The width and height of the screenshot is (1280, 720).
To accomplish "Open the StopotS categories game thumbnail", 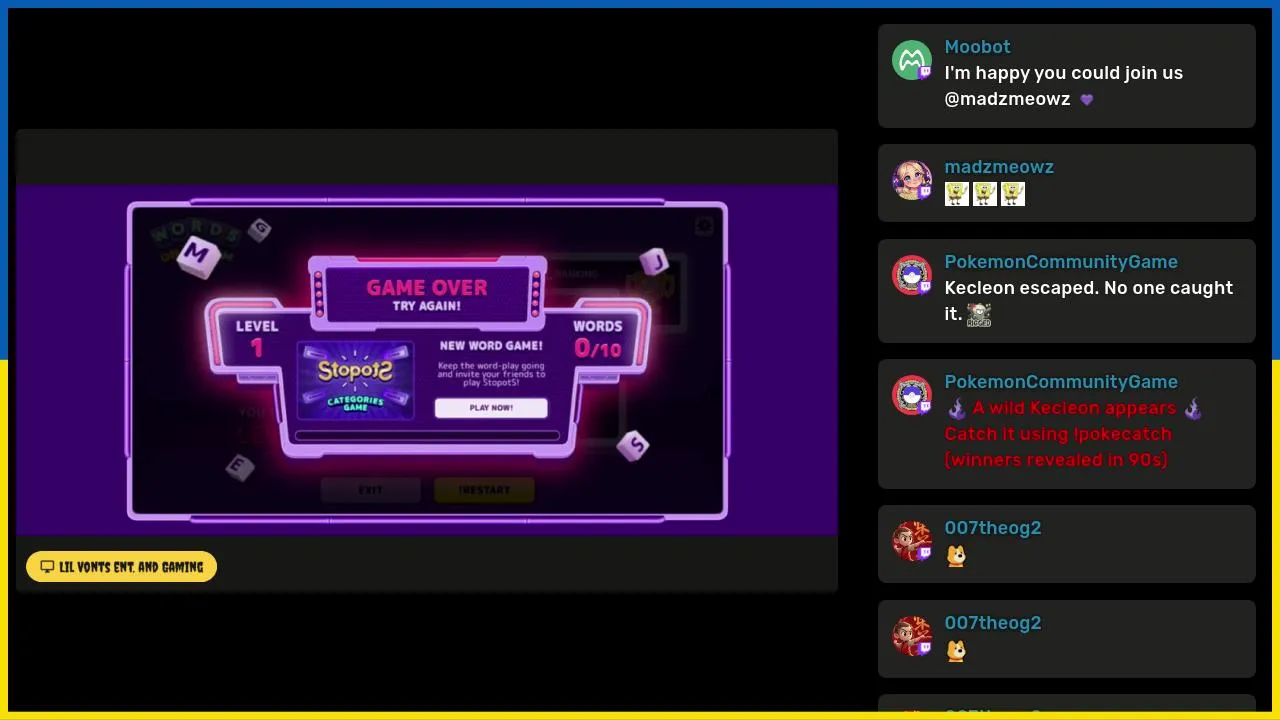I will 356,380.
